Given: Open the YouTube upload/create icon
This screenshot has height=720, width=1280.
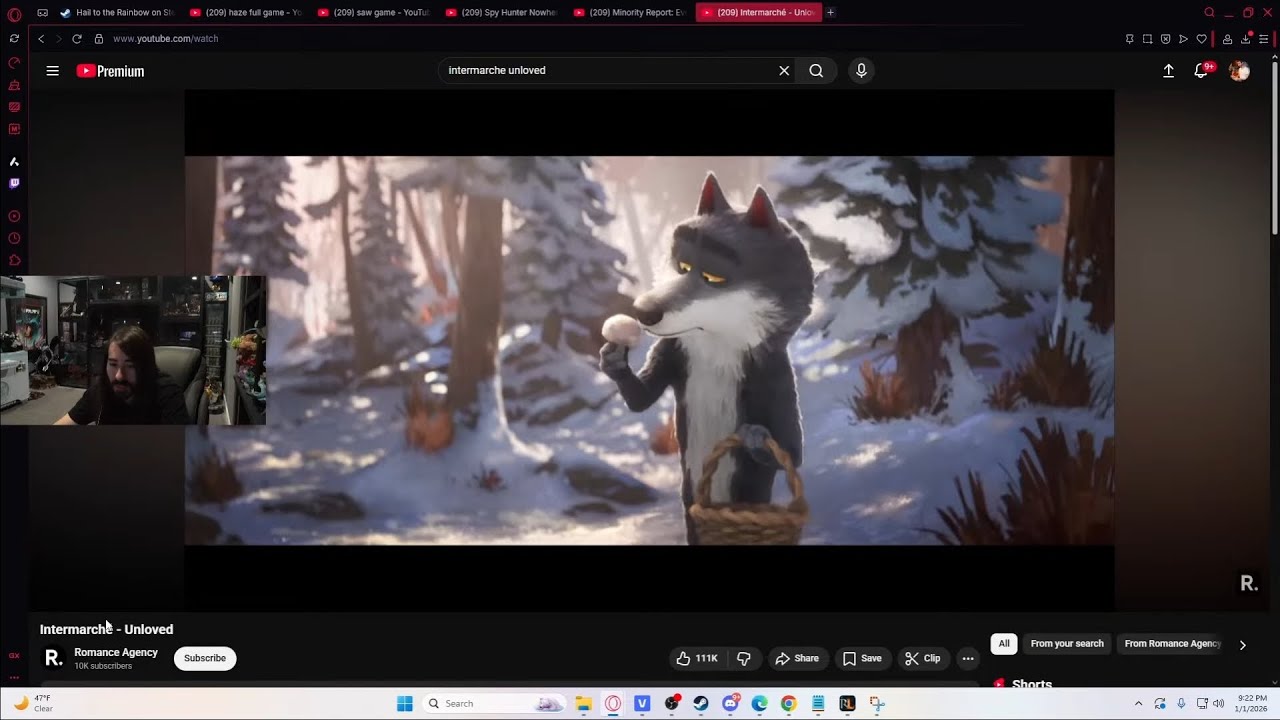Looking at the screenshot, I should [x=1168, y=71].
